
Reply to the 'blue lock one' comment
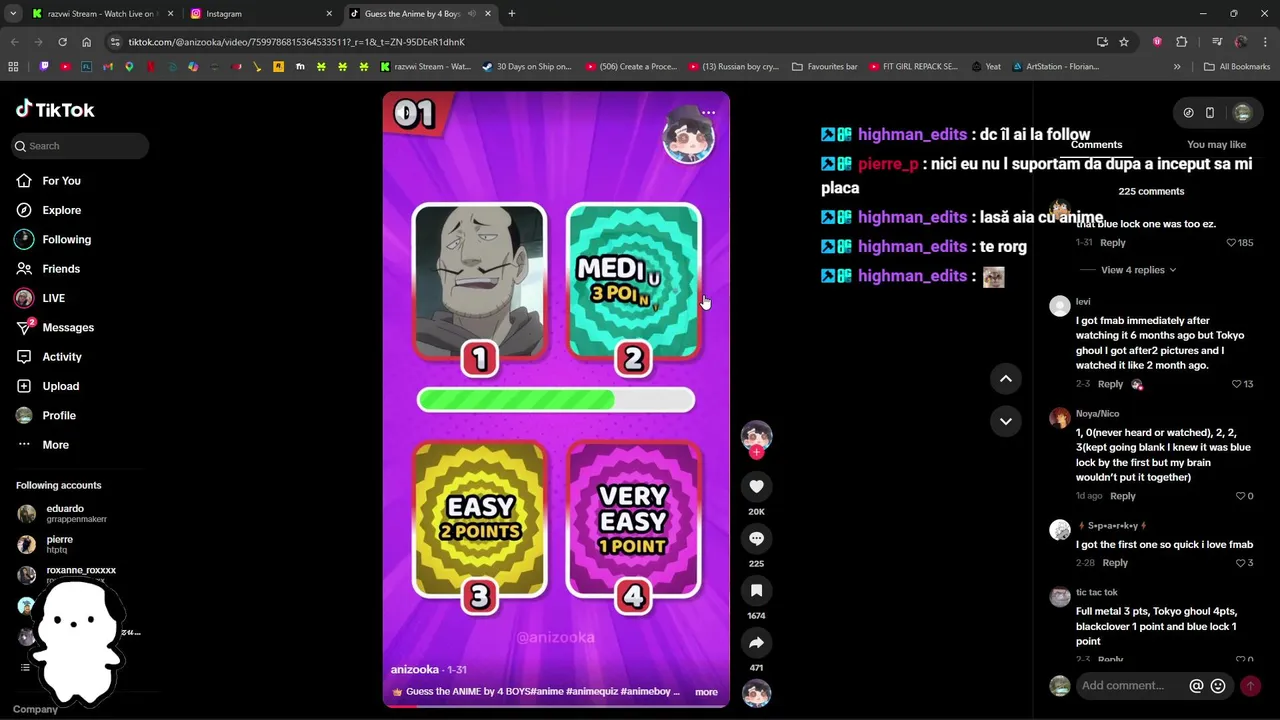(x=1113, y=243)
